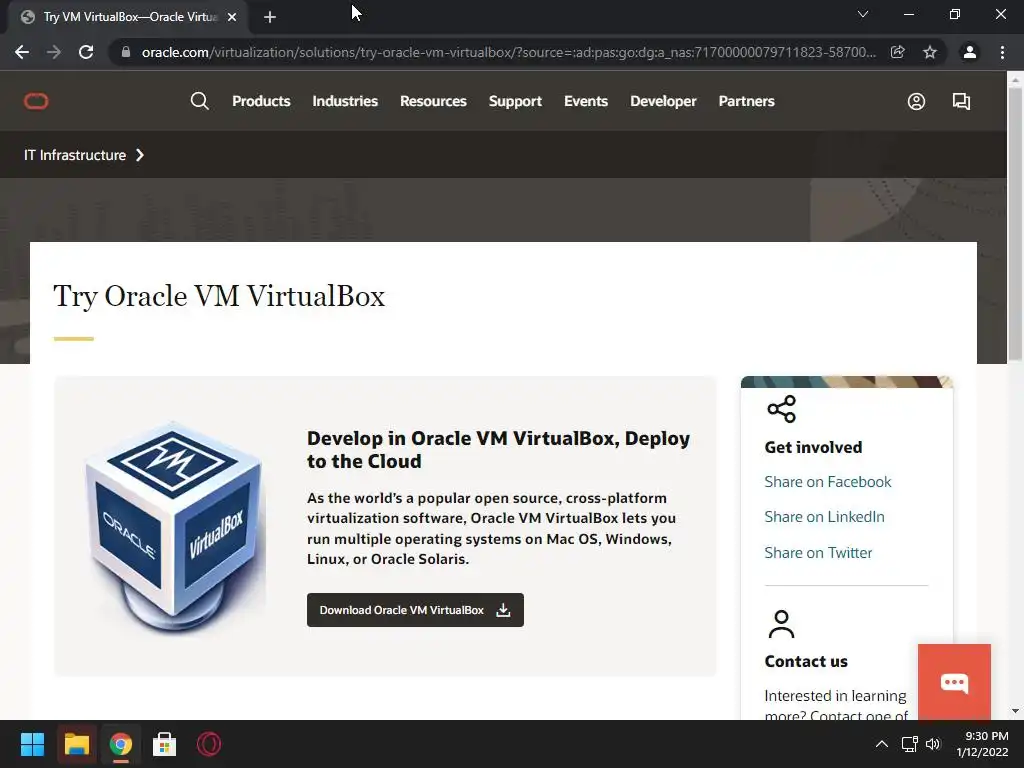Screen dimensions: 1024x768
Task: Click the 'Get involved' heading
Action: click(x=814, y=447)
